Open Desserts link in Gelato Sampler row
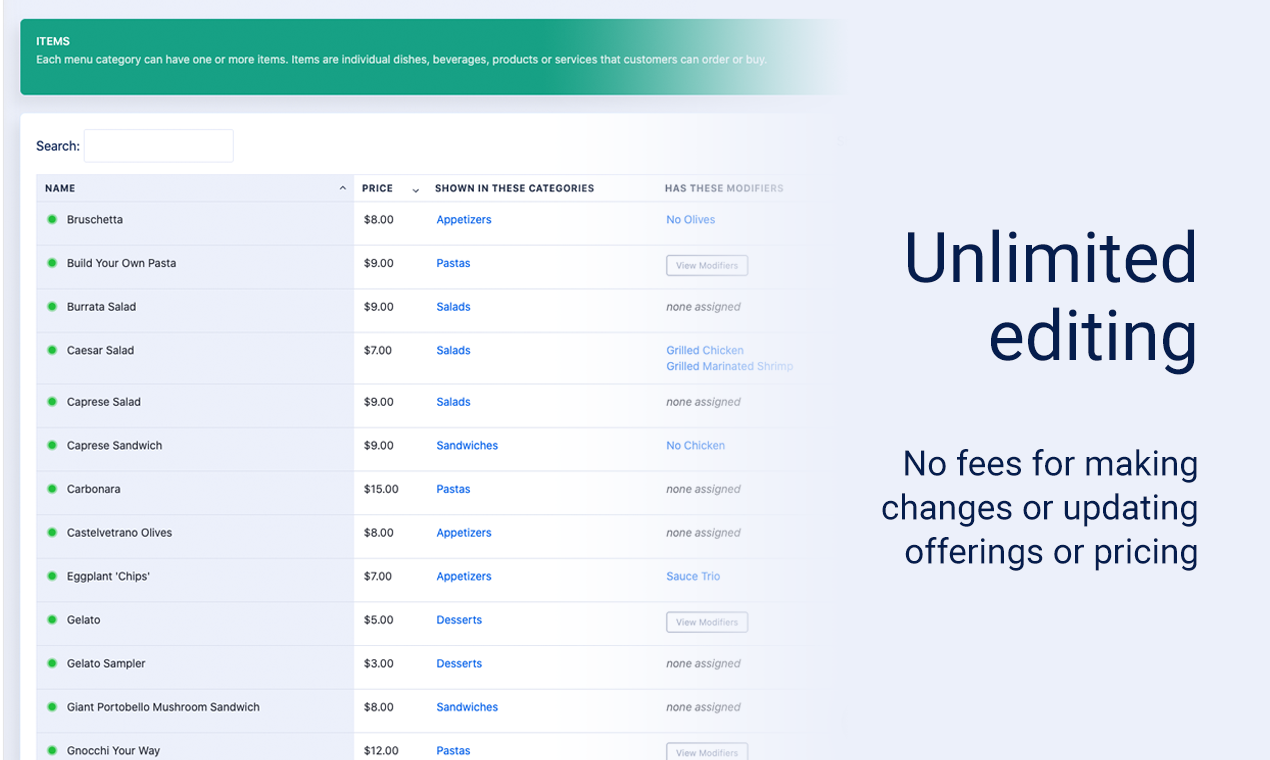The image size is (1270, 760). click(459, 663)
